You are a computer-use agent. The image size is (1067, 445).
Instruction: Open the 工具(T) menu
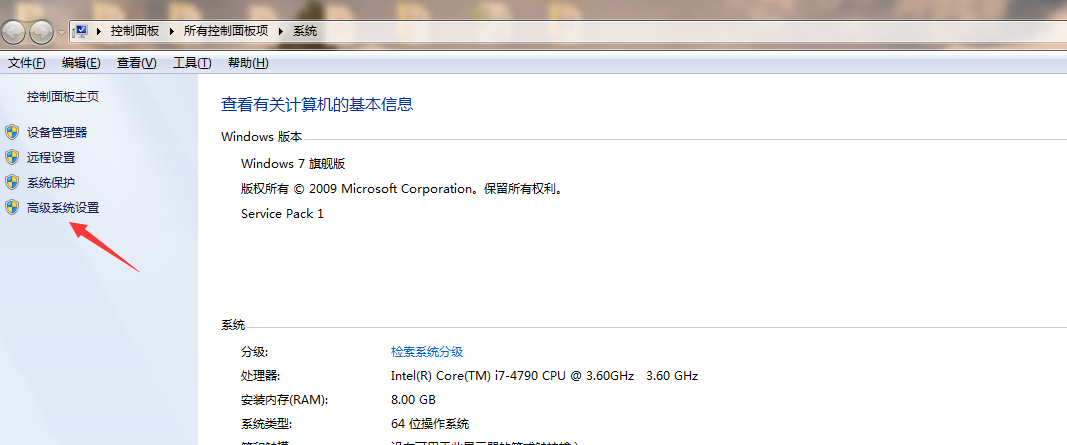point(192,63)
